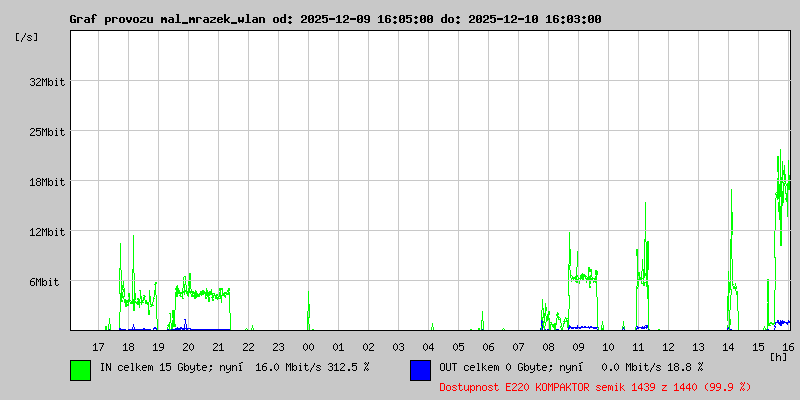Click the '32Mbit' y-axis label
This screenshot has height=400, width=800.
[x=47, y=82]
